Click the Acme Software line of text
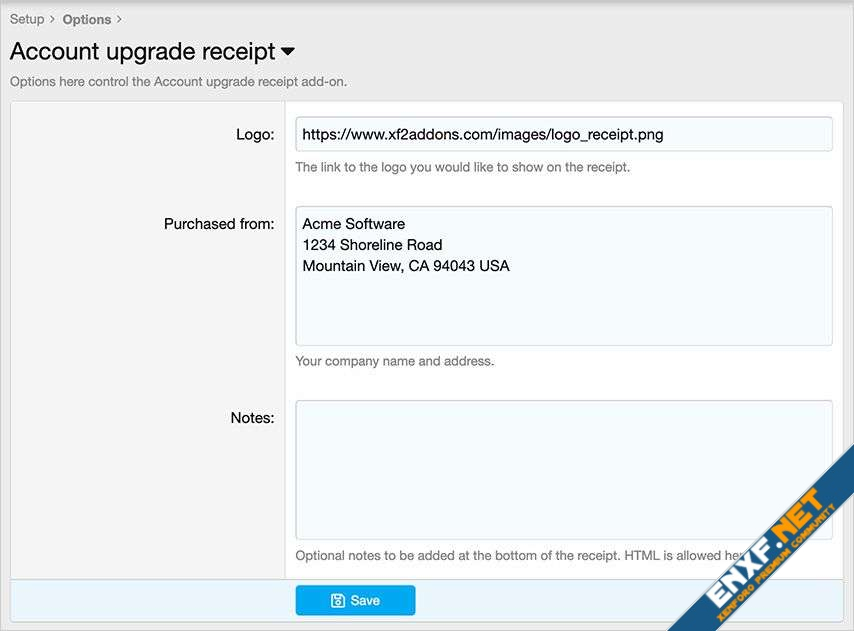 [353, 224]
